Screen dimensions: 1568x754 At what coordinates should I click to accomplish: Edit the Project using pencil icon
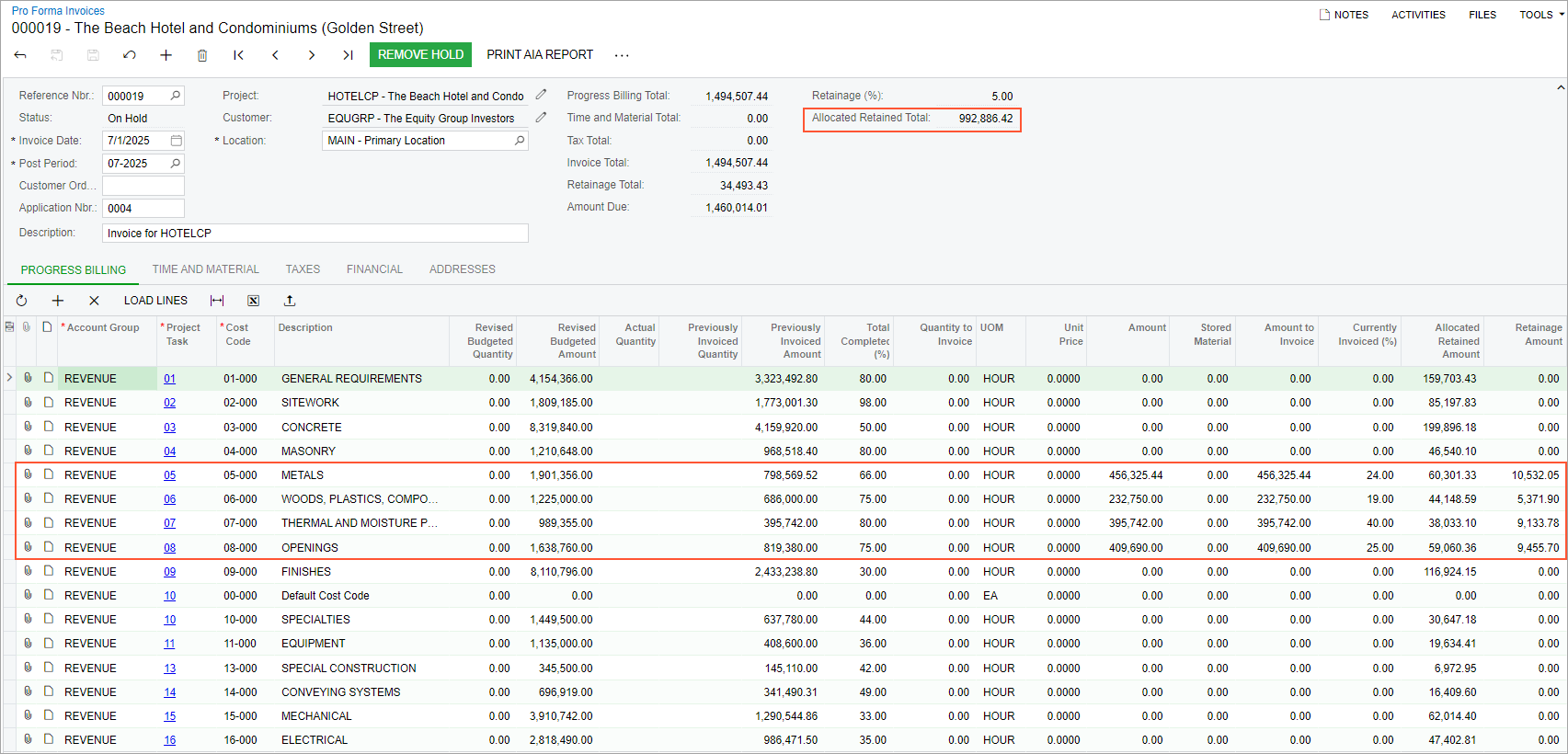point(541,95)
